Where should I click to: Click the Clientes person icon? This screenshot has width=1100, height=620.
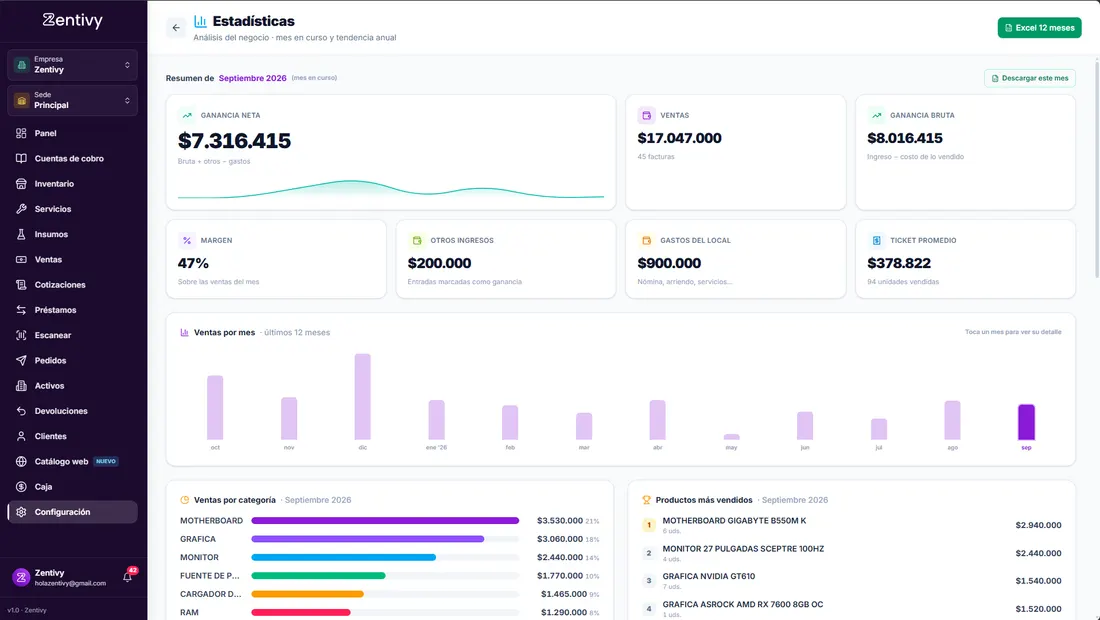(x=21, y=436)
